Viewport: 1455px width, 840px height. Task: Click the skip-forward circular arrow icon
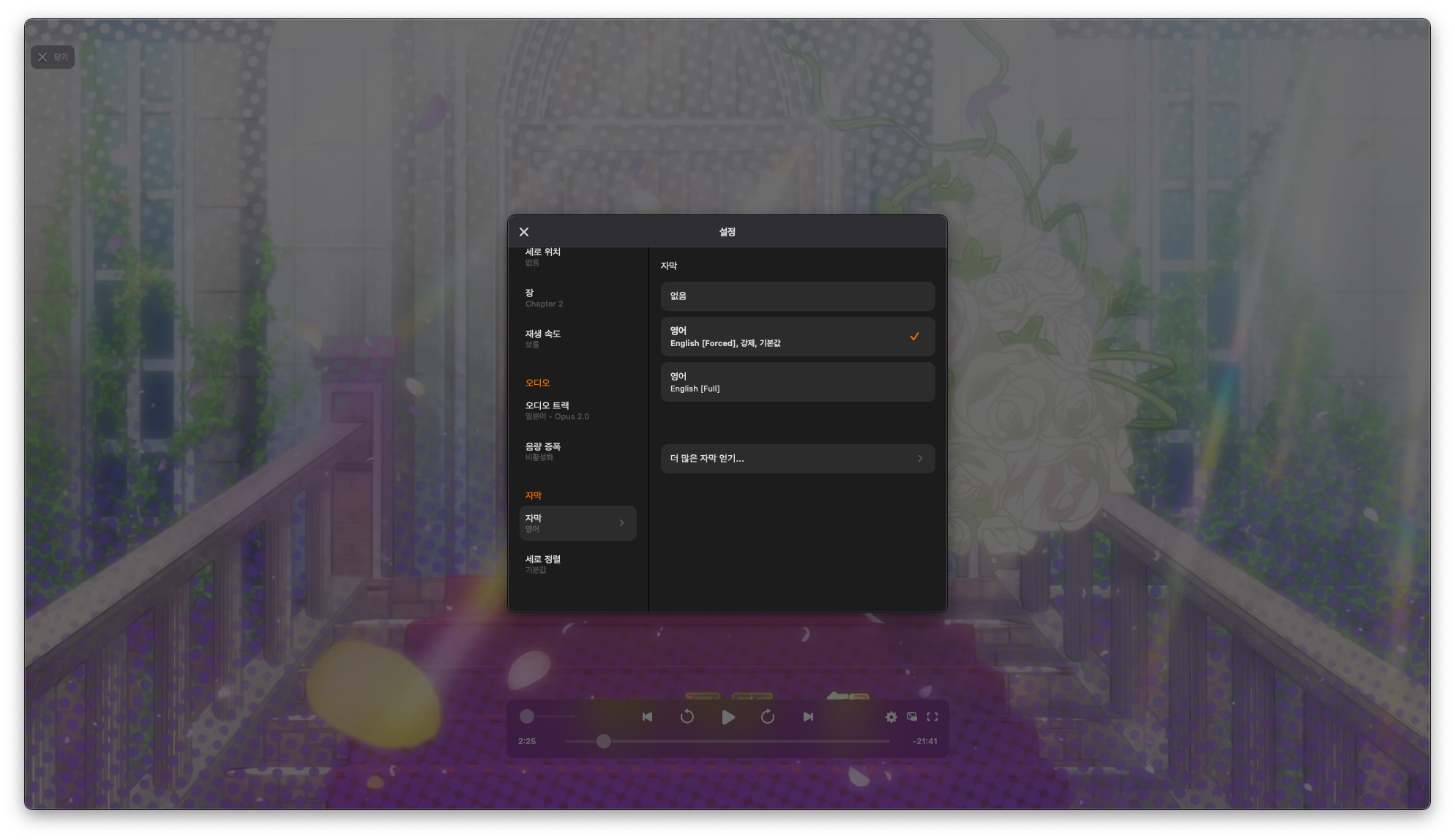coord(767,717)
